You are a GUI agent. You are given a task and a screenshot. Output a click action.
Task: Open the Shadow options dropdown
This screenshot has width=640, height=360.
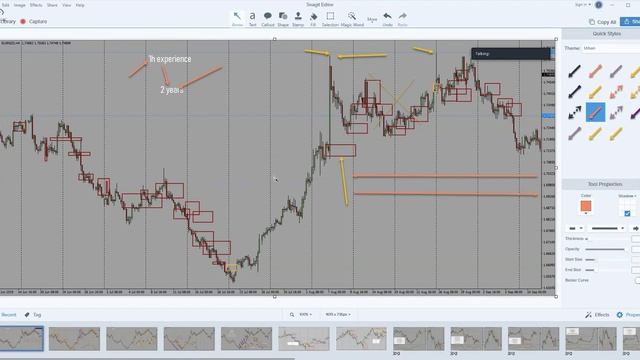627,196
